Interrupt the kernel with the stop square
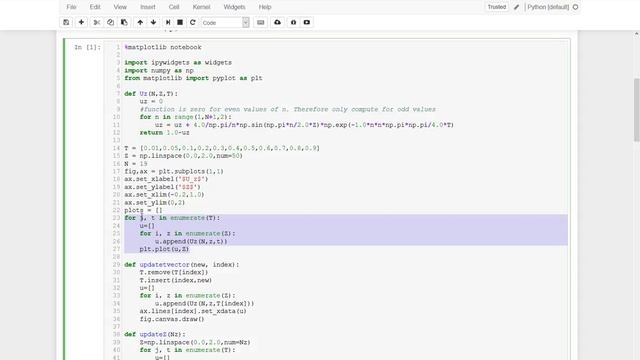The width and height of the screenshot is (640, 360). point(180,22)
